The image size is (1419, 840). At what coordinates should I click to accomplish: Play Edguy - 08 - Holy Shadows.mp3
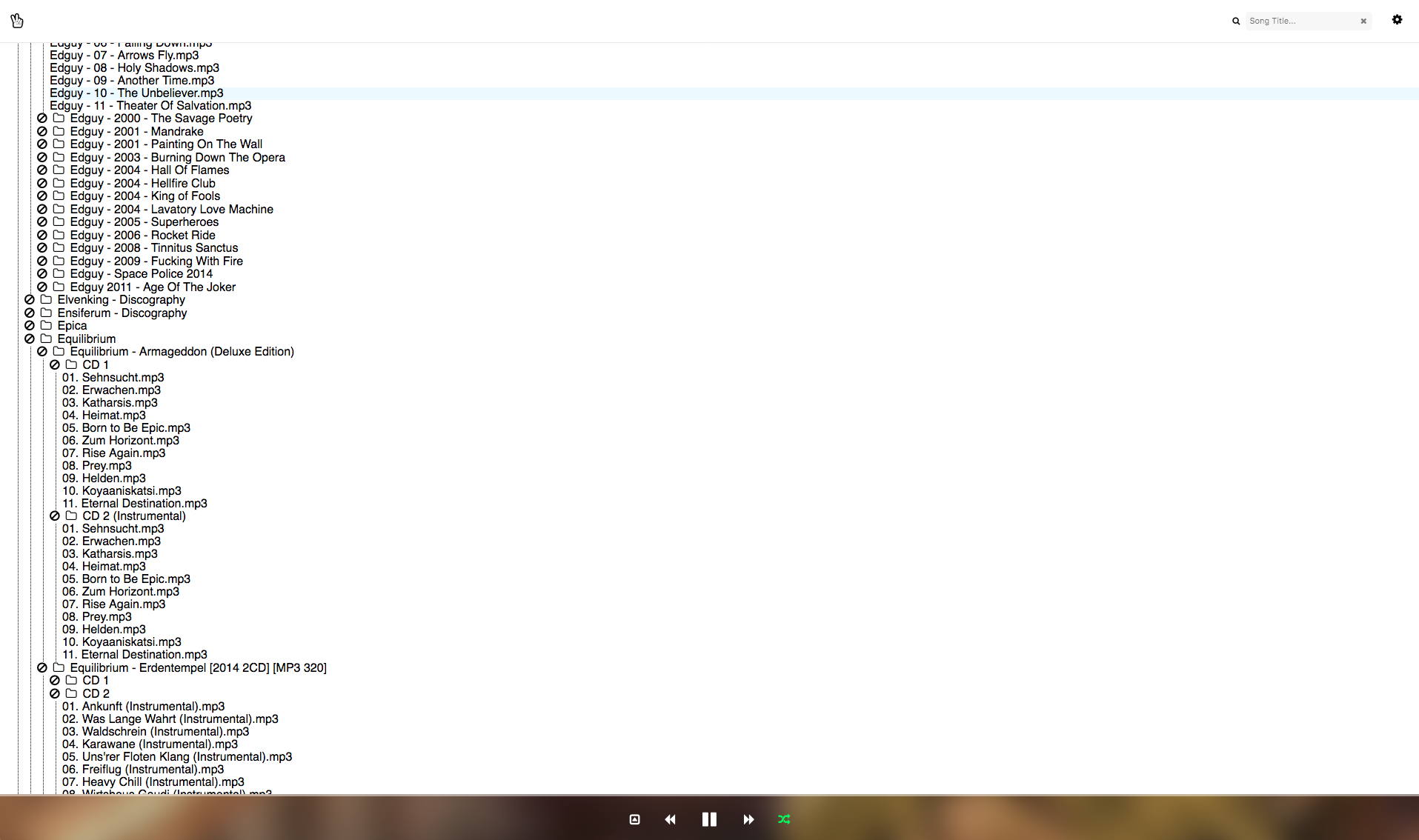point(135,68)
